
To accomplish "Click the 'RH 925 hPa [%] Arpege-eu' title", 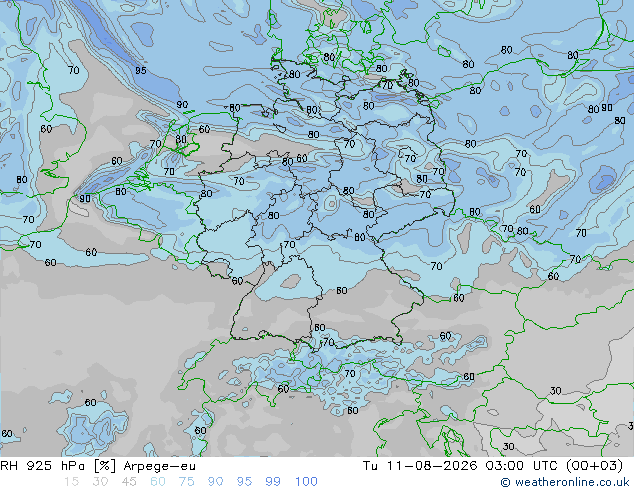I will (98, 466).
